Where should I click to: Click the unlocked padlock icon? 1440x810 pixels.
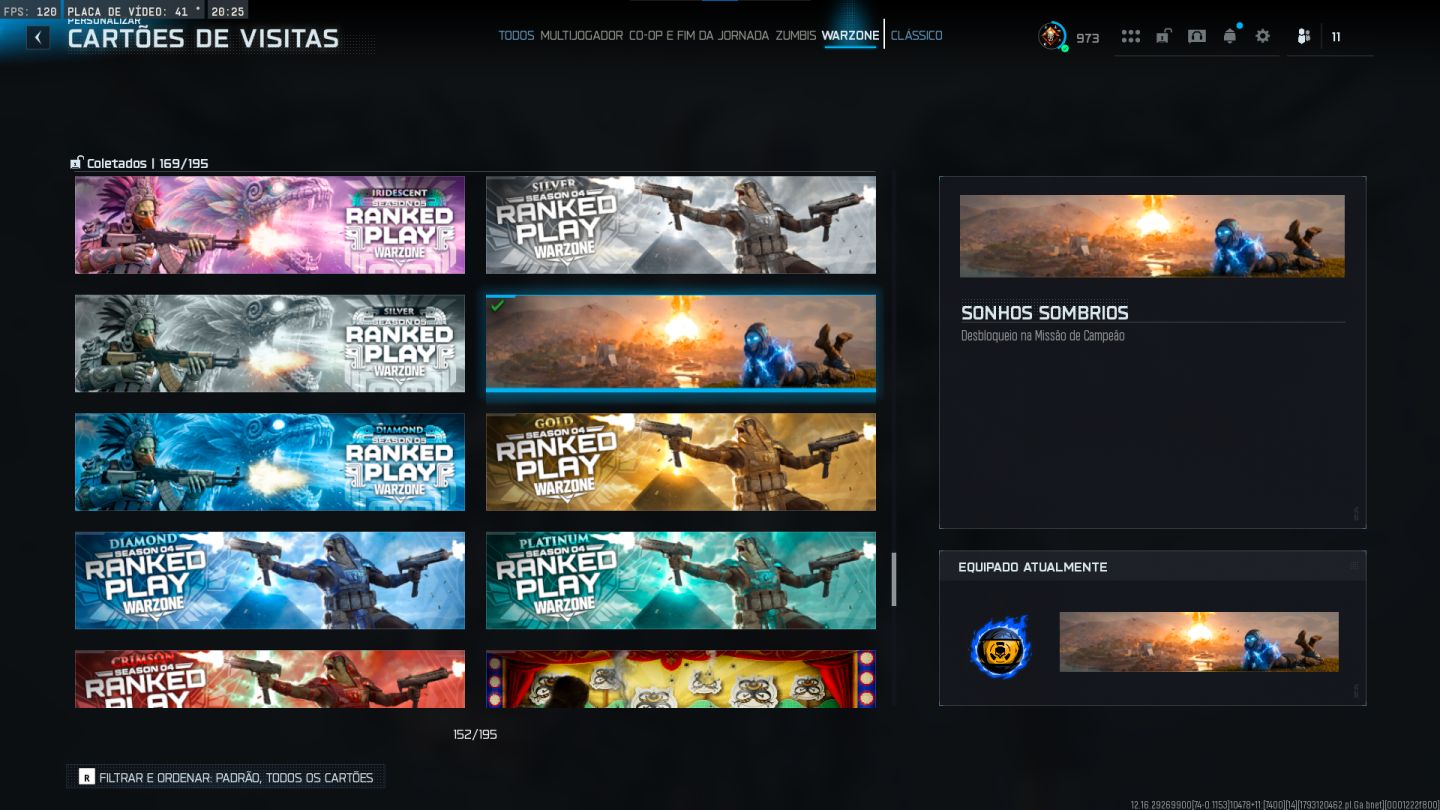tap(1164, 36)
